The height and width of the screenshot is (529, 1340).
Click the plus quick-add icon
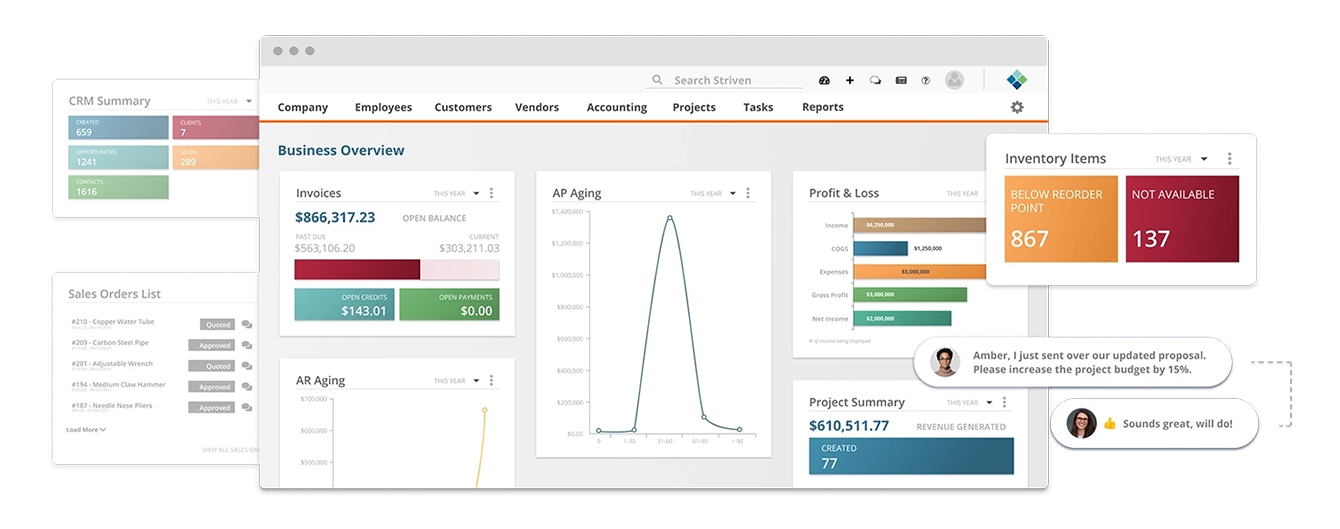(x=850, y=80)
